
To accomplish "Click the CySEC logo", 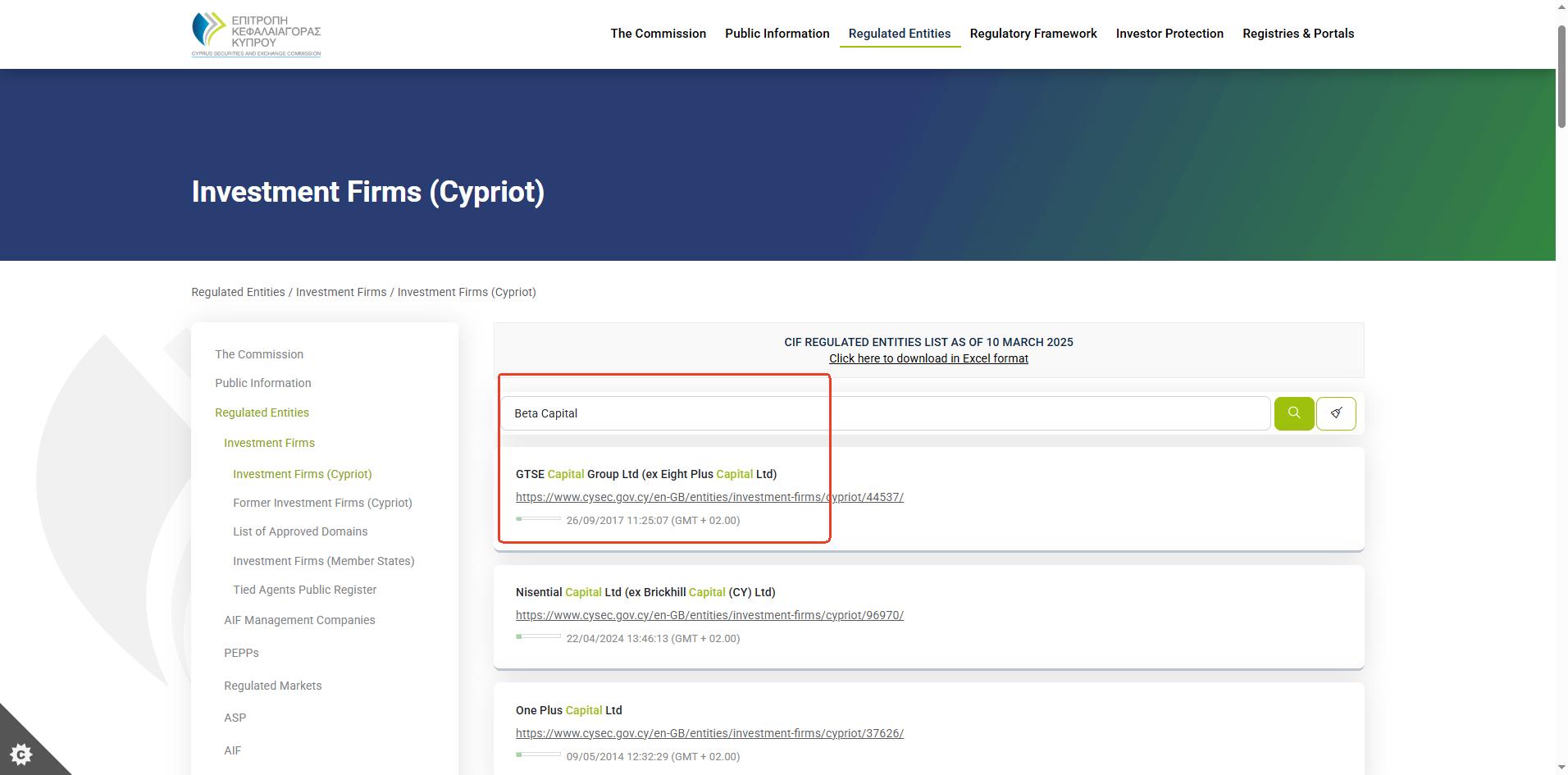I will [x=256, y=34].
